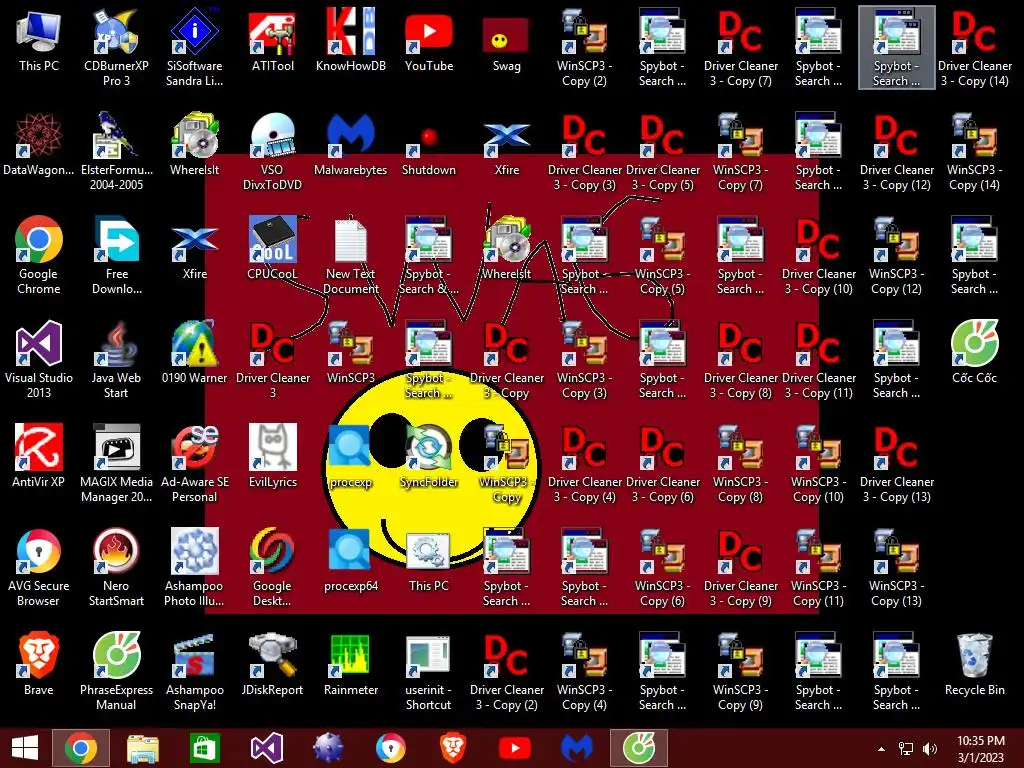Screen dimensions: 1024x768
Task: Select the DataWagon desktop shortcut
Action: point(39,144)
